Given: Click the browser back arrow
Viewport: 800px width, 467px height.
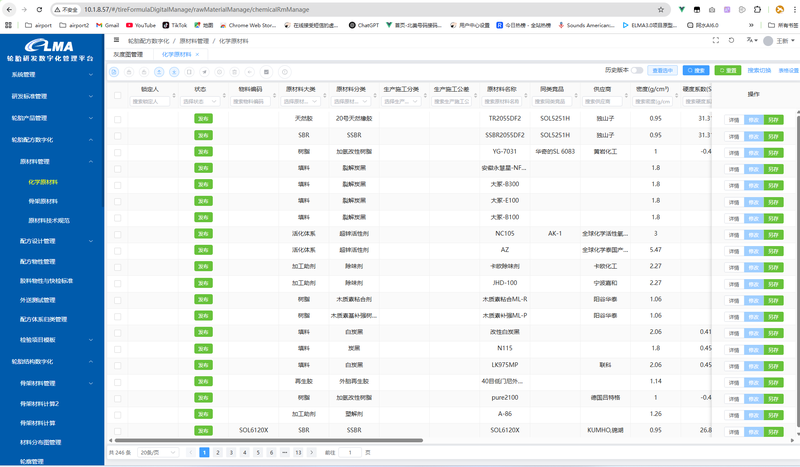Looking at the screenshot, I should tap(10, 9).
